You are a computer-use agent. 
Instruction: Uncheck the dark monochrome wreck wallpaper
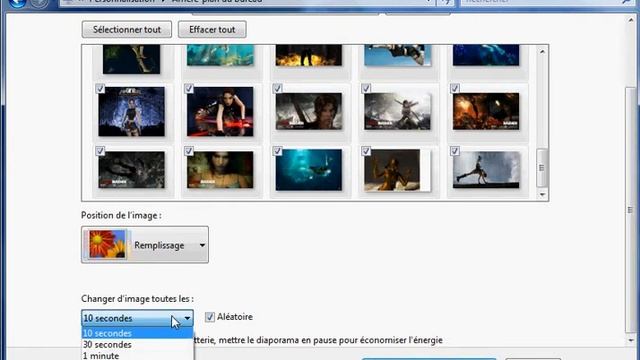tap(100, 151)
